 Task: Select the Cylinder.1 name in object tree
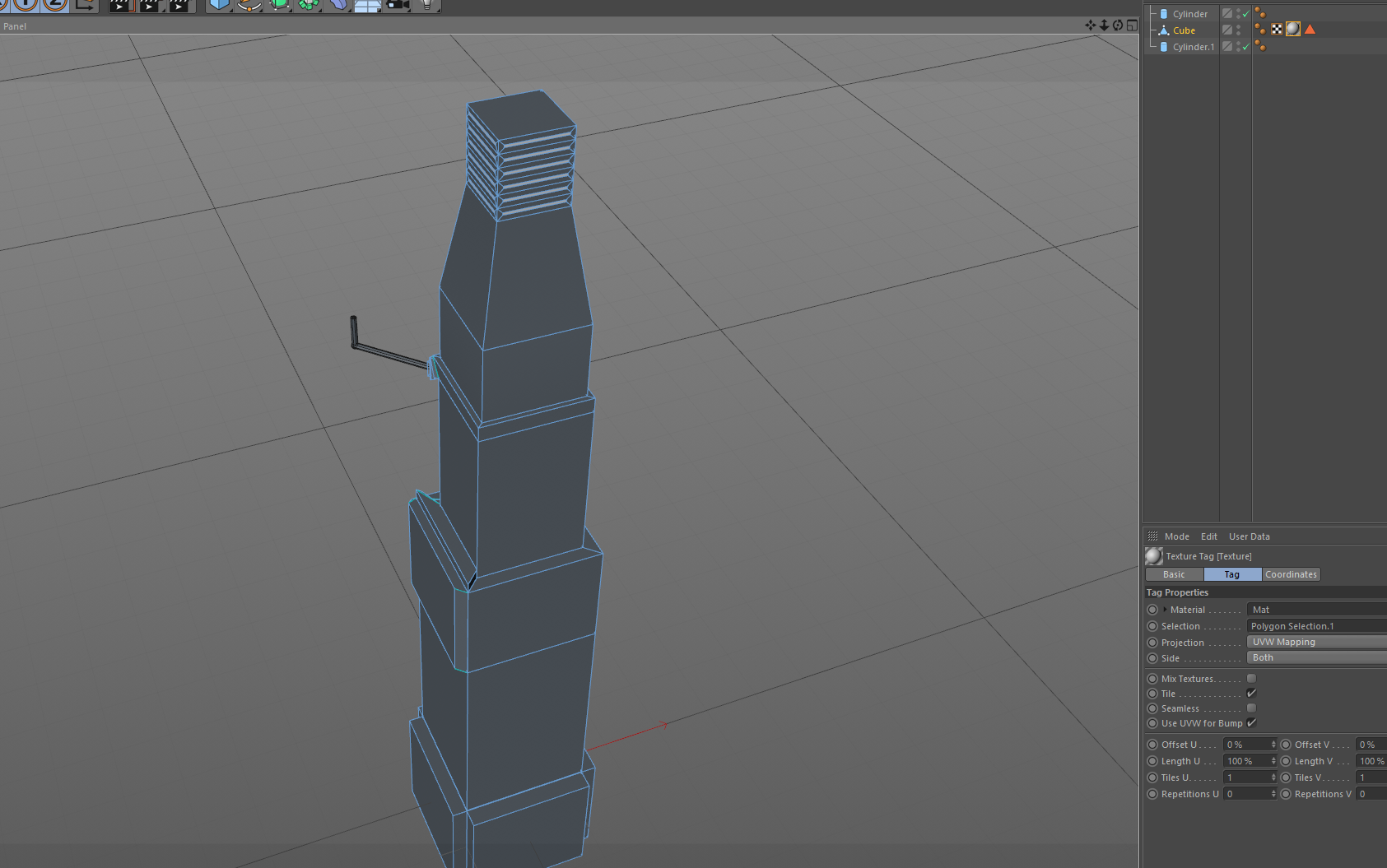point(1193,47)
